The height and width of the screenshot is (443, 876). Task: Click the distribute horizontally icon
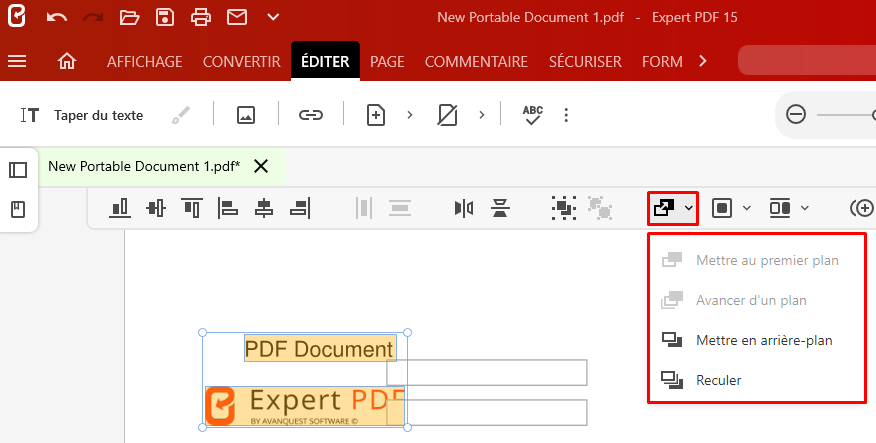tap(364, 208)
